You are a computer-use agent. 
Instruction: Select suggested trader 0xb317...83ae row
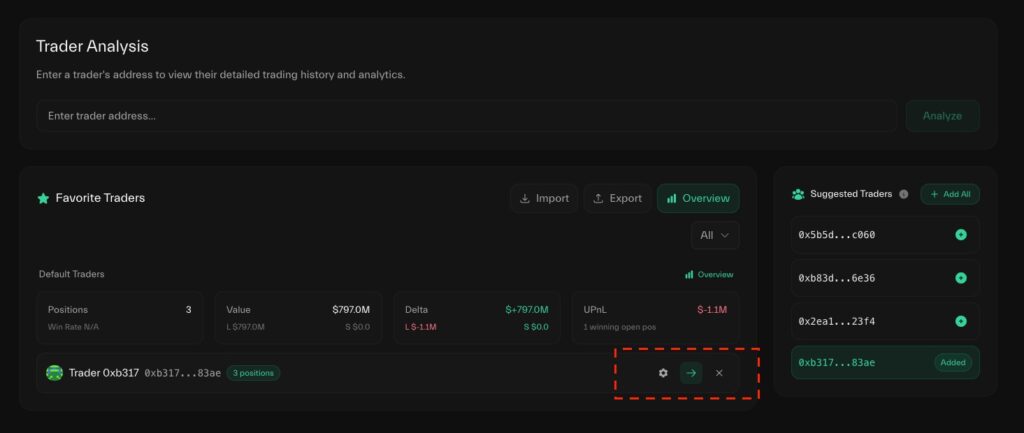point(860,362)
